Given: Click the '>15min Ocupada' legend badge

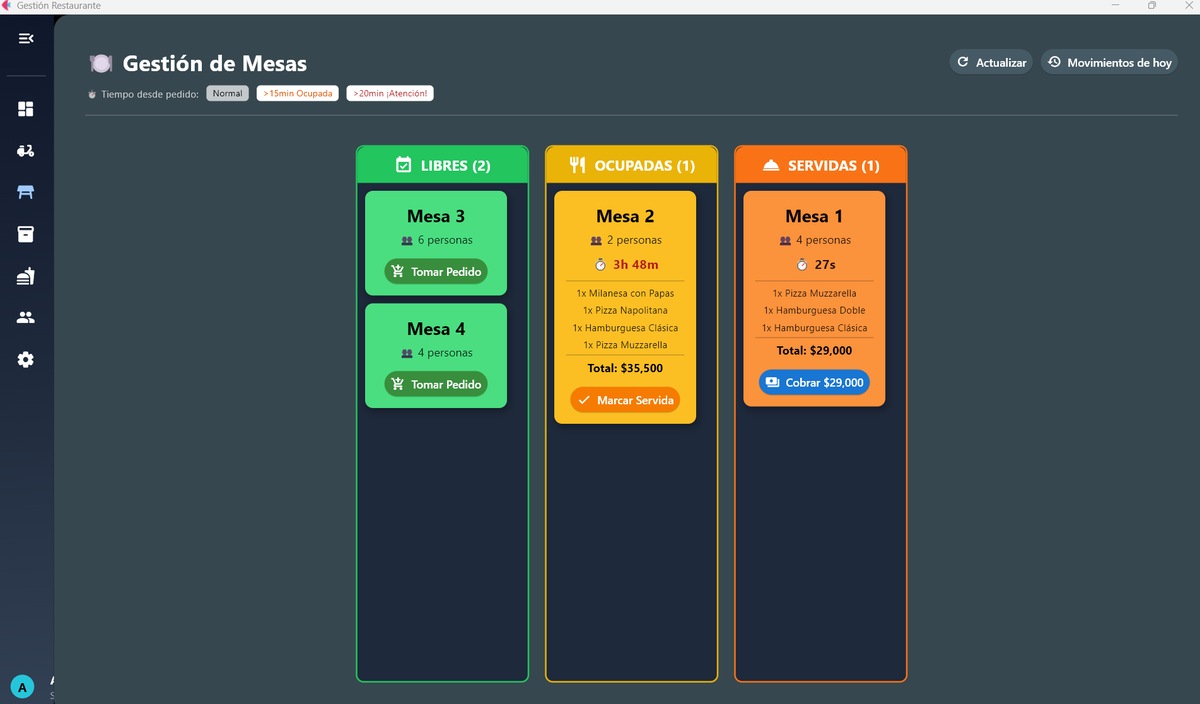Looking at the screenshot, I should click(297, 94).
